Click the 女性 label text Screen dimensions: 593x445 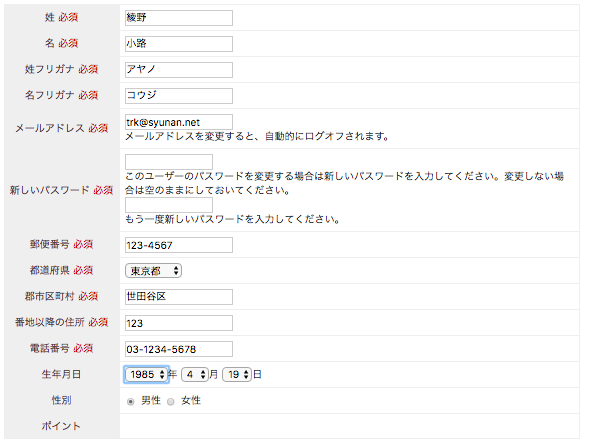pos(191,401)
